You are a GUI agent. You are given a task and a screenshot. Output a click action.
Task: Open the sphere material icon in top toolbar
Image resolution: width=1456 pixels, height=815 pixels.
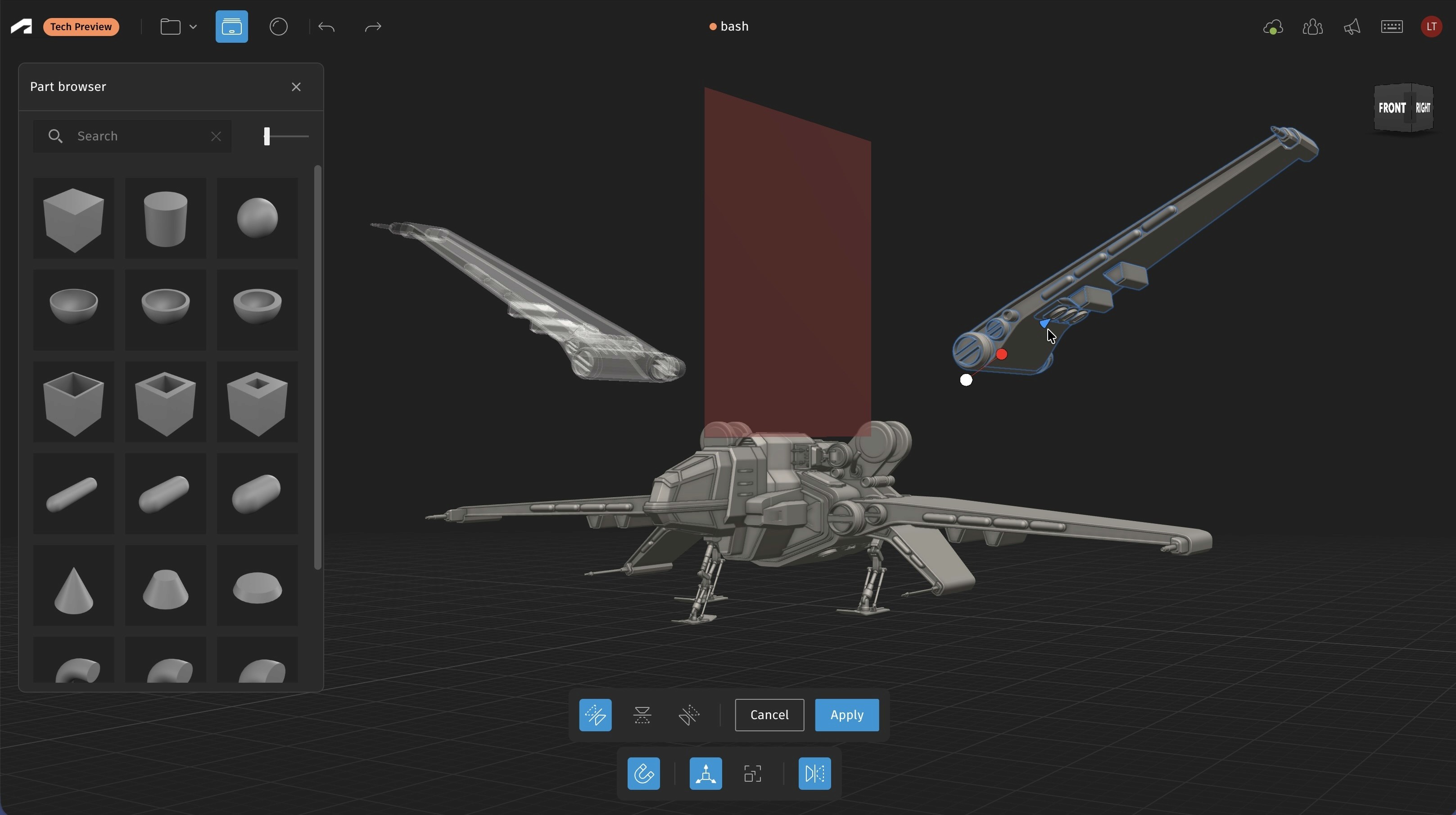pos(279,27)
